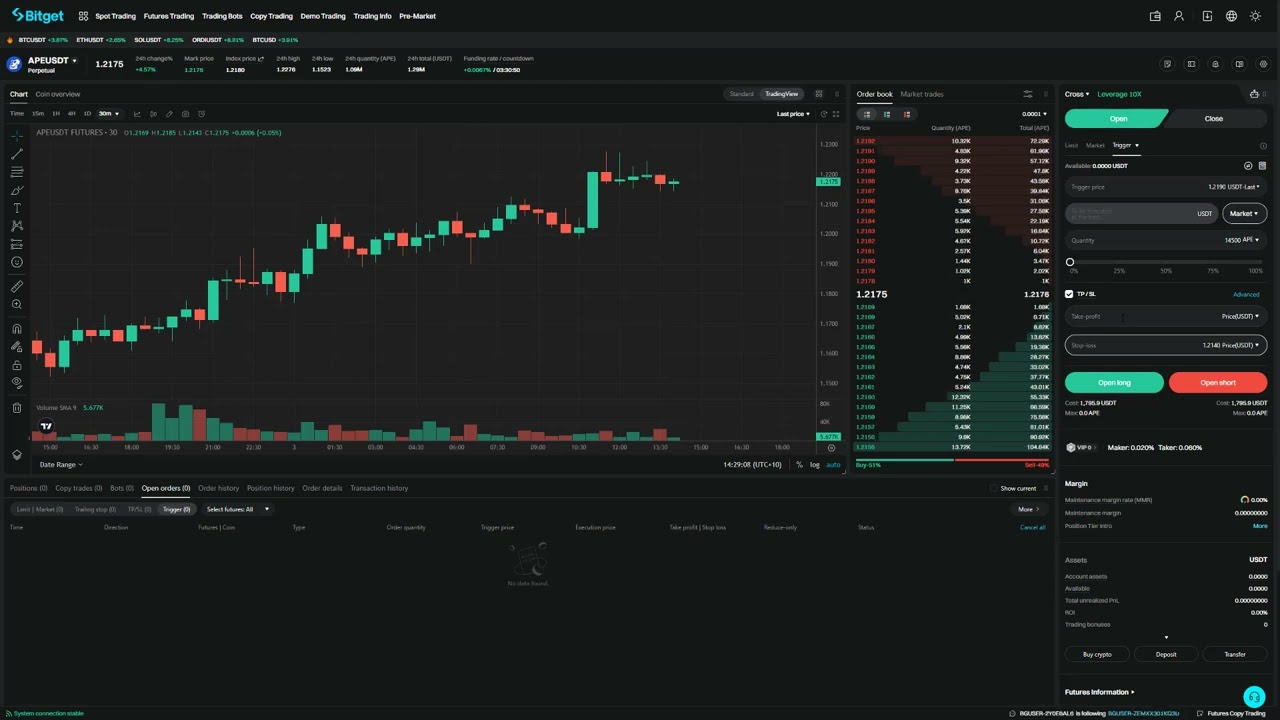Select the text annotation tool
This screenshot has height=720, width=1280.
[17, 208]
